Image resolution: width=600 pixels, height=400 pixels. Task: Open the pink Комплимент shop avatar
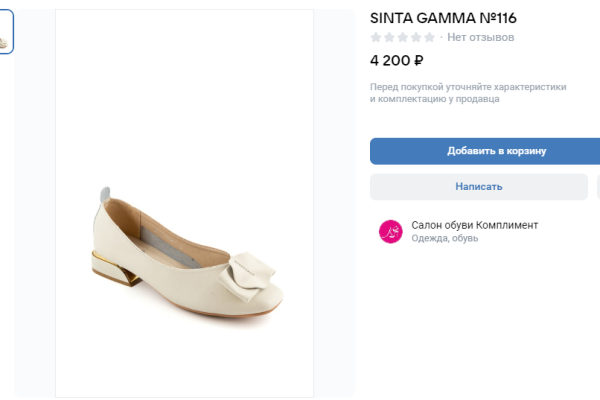coord(390,232)
